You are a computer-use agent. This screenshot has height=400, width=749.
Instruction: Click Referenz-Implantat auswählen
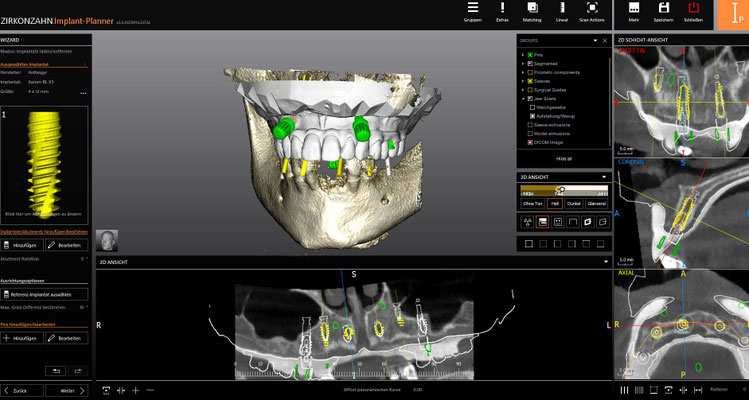(44, 294)
